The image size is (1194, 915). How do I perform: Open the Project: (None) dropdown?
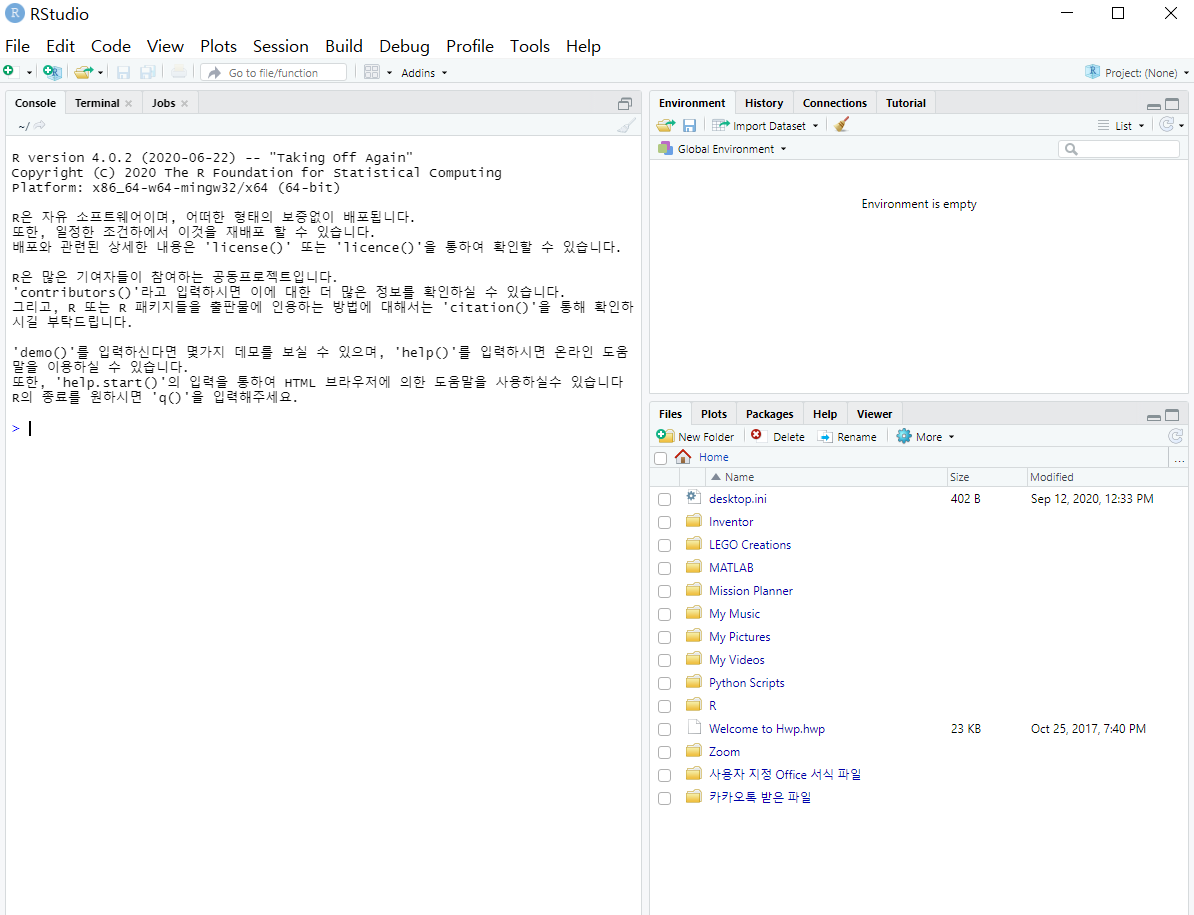(1137, 72)
